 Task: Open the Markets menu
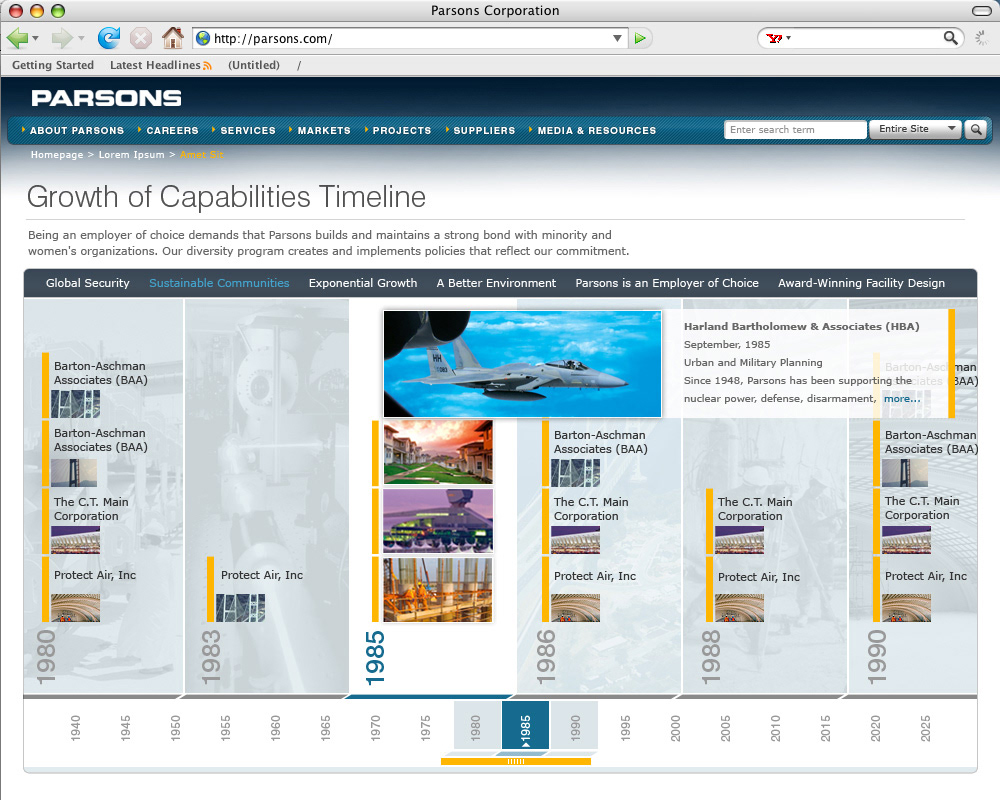click(x=324, y=130)
